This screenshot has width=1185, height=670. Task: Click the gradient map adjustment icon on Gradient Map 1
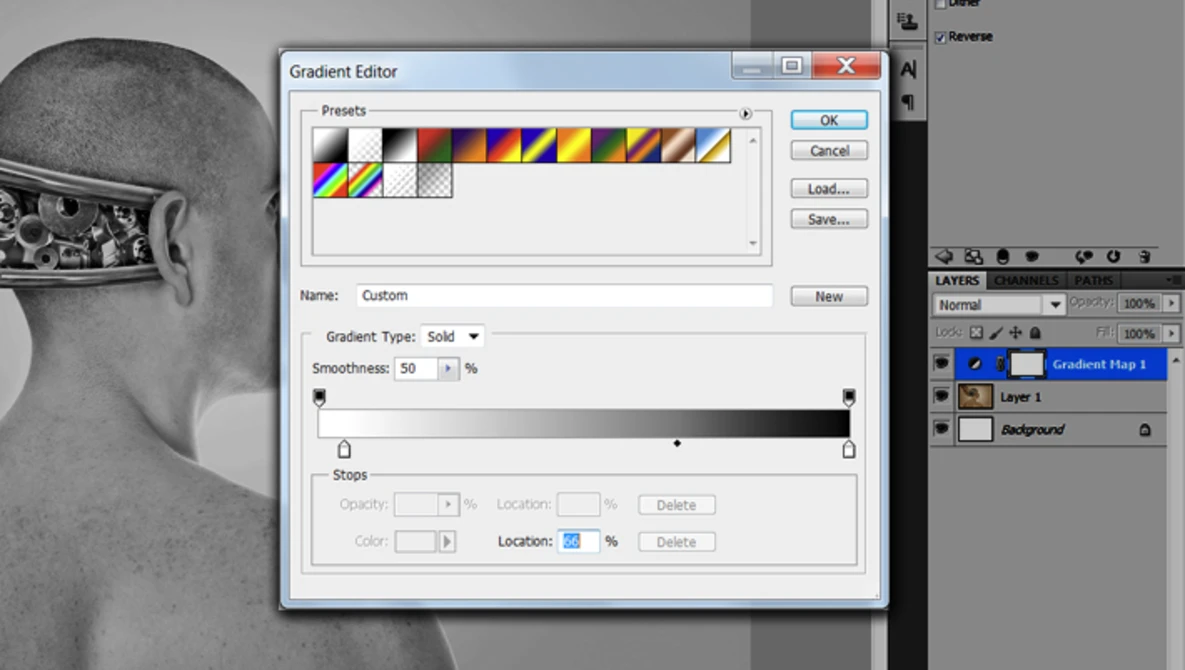click(975, 364)
